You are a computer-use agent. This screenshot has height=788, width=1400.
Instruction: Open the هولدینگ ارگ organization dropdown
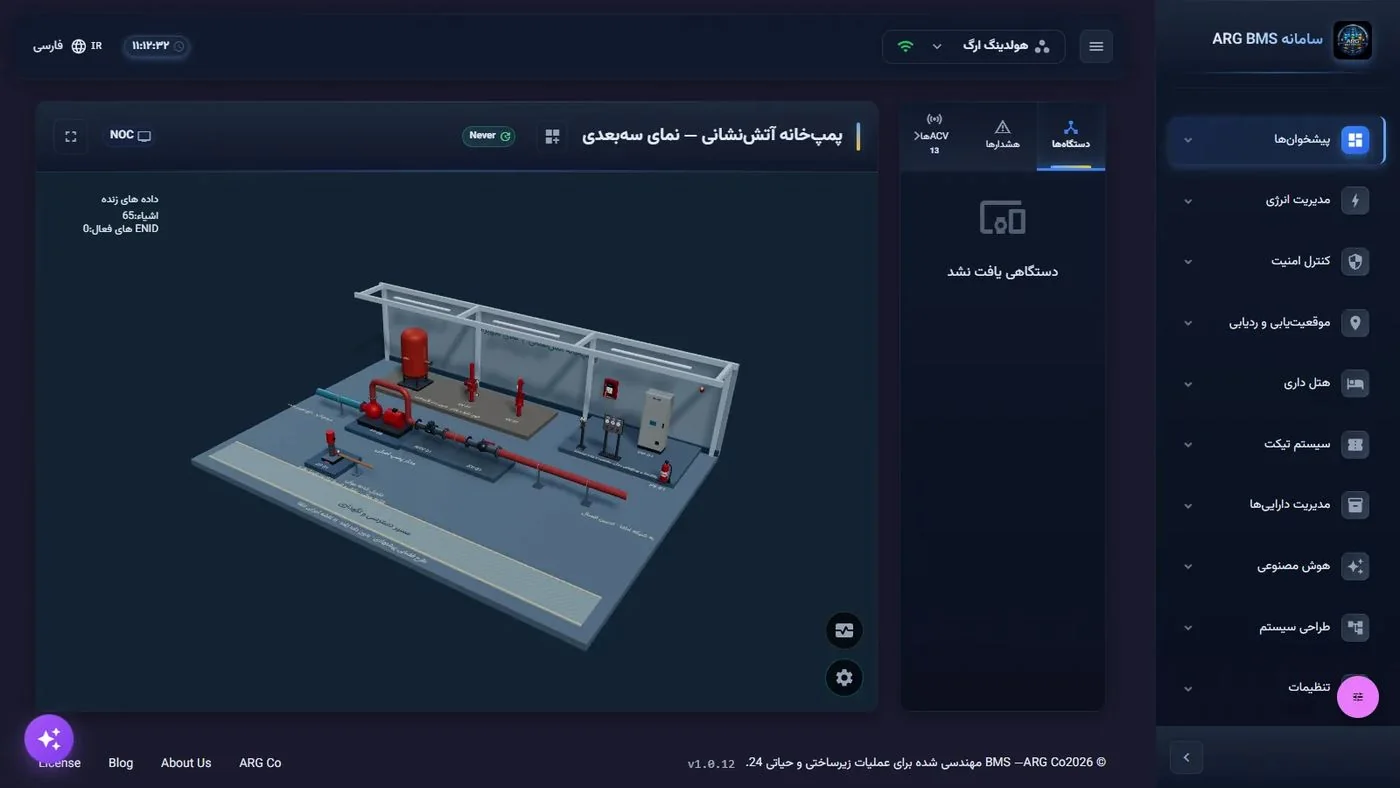click(x=974, y=46)
